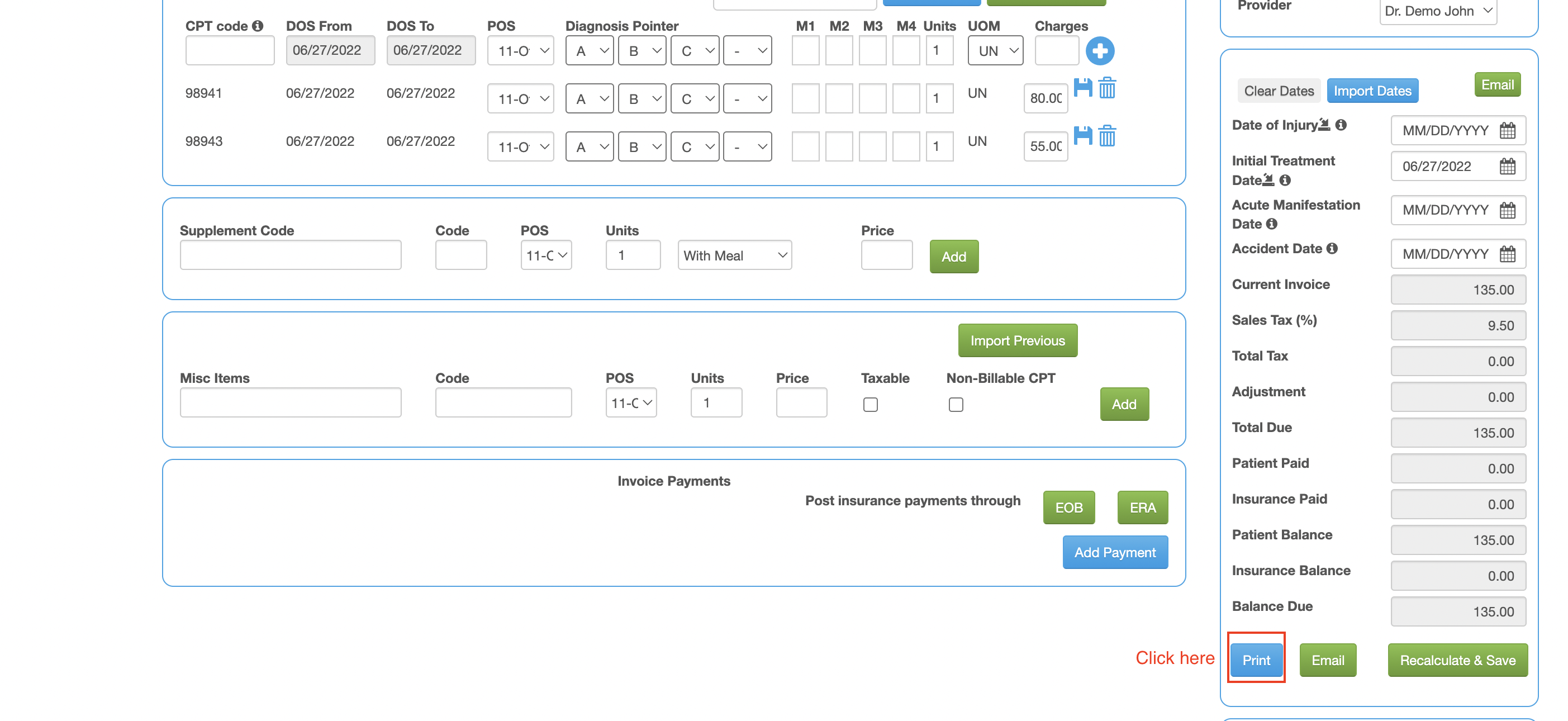Click the info icon next to CPT code

click(x=258, y=26)
